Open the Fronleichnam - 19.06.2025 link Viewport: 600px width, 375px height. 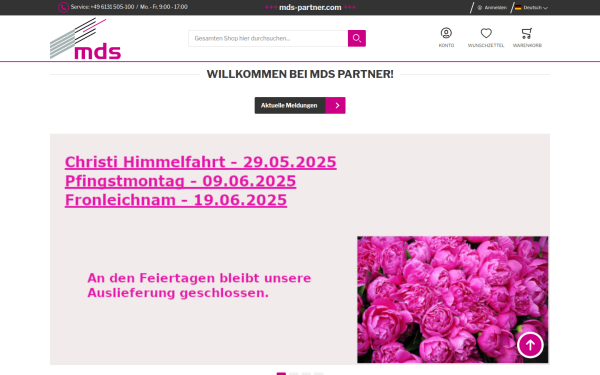point(176,200)
